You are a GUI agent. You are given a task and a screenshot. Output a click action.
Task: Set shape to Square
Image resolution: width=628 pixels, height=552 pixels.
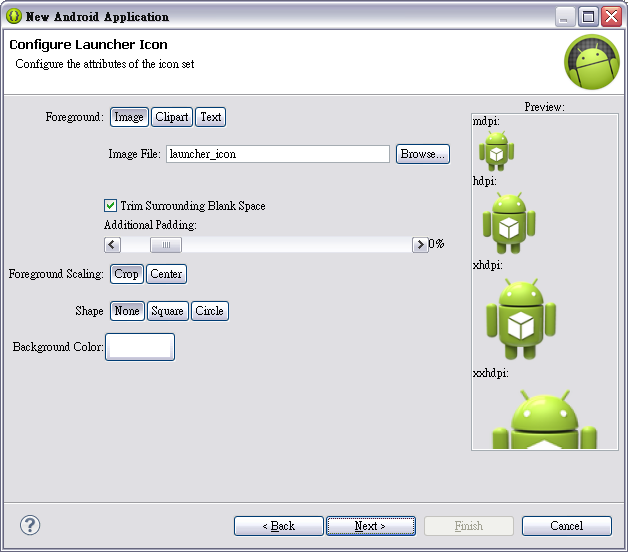click(x=167, y=311)
